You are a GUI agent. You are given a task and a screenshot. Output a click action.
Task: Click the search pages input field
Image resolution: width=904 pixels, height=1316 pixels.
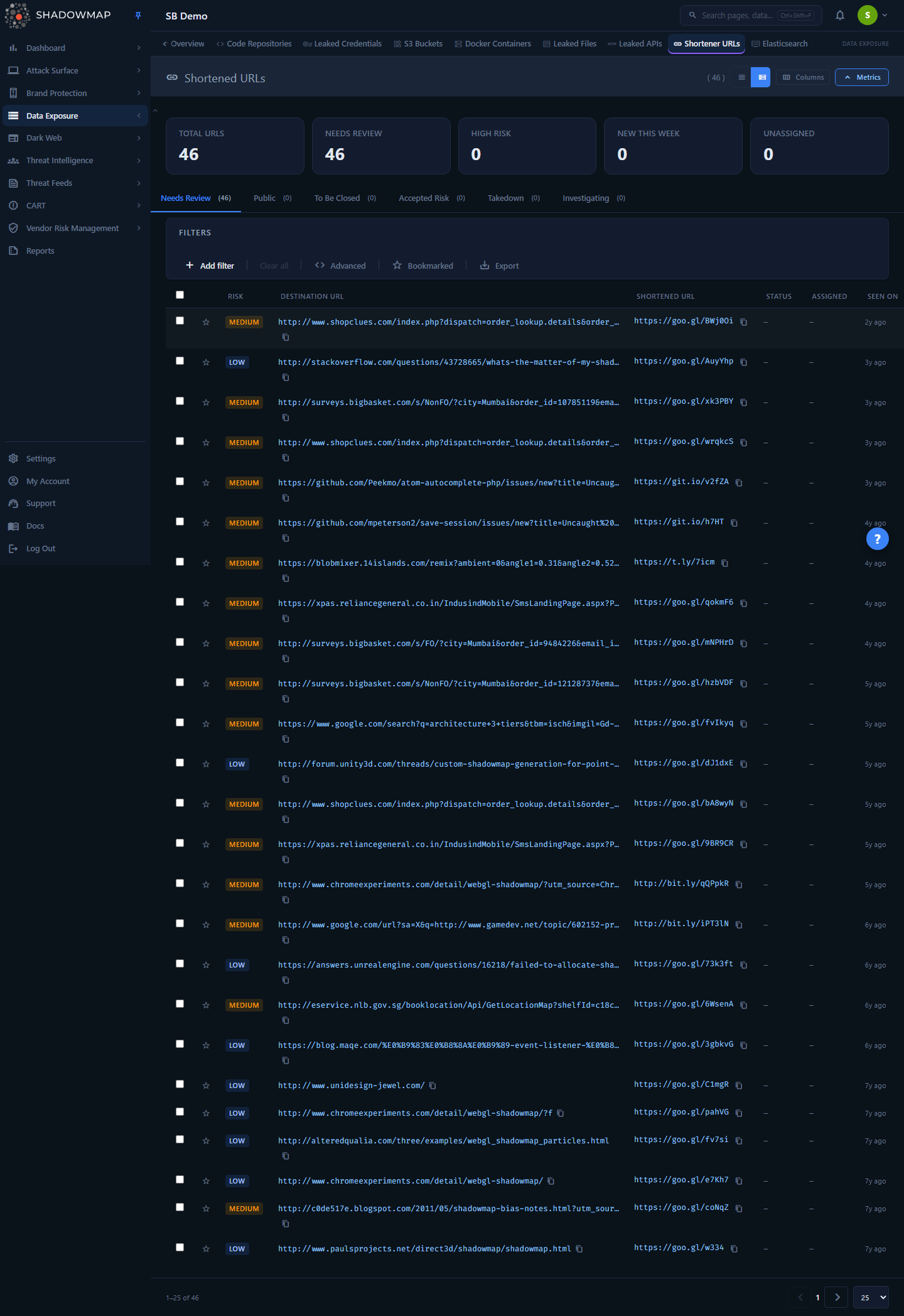tap(751, 16)
